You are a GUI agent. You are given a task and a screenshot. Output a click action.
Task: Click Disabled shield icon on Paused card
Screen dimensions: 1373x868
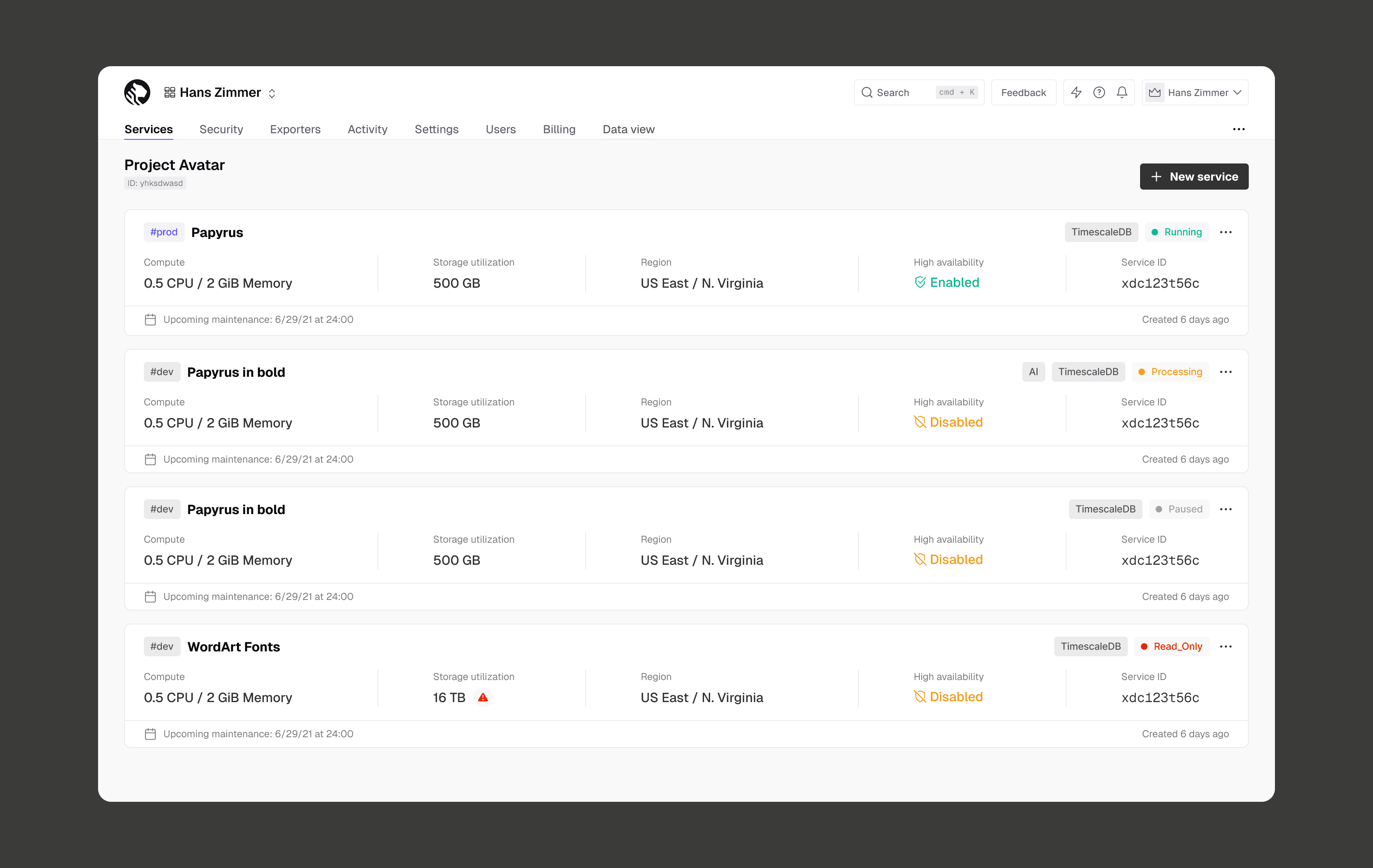pos(920,559)
